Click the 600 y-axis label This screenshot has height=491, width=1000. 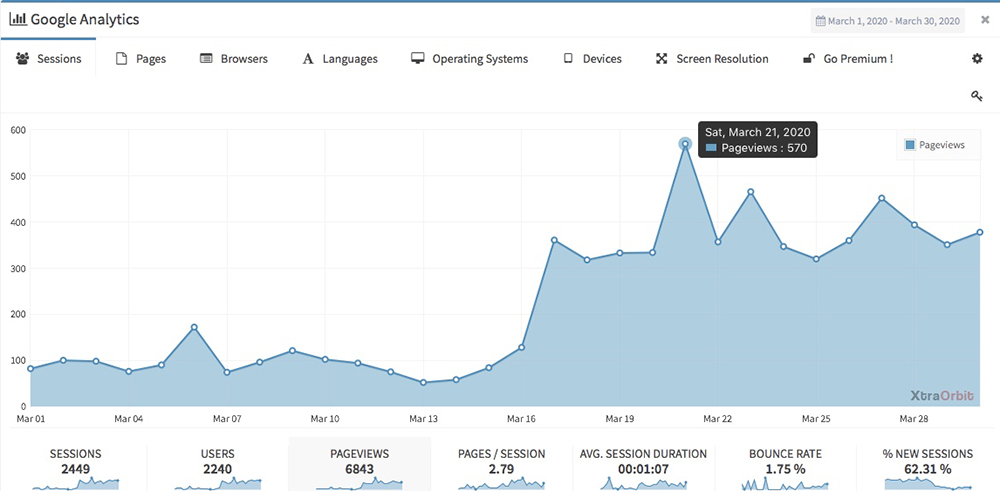pos(18,130)
